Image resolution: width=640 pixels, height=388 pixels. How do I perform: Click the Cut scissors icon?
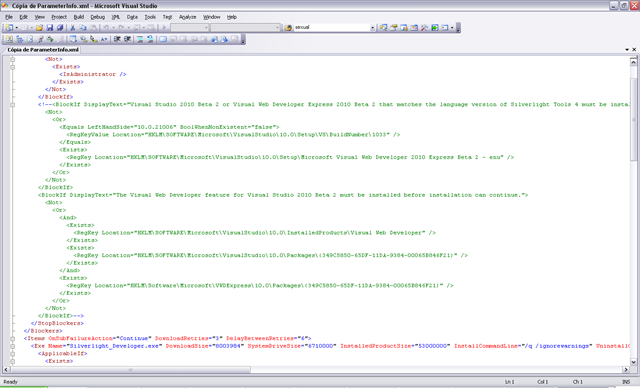point(73,27)
